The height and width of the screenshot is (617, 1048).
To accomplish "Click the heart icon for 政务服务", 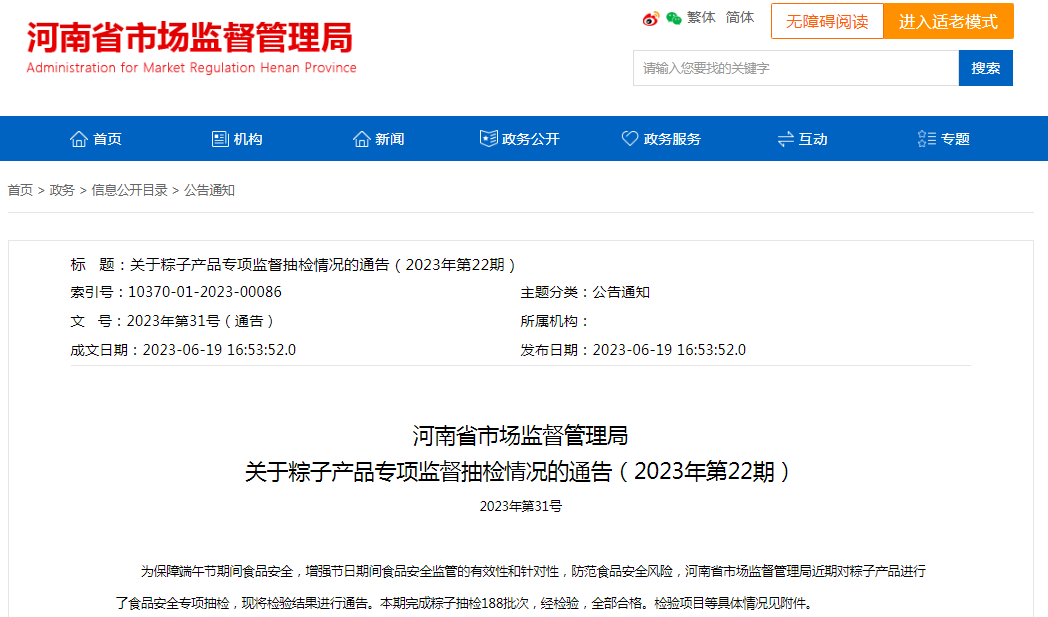I will point(630,139).
